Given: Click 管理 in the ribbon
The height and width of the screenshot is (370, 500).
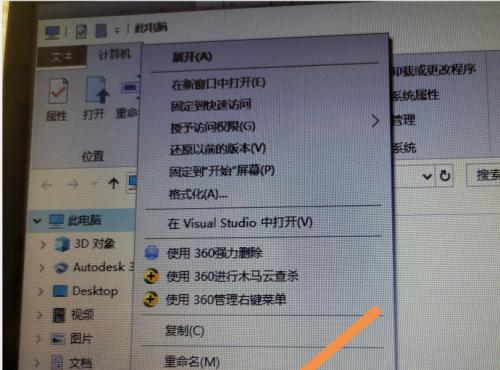Looking at the screenshot, I should point(404,120).
